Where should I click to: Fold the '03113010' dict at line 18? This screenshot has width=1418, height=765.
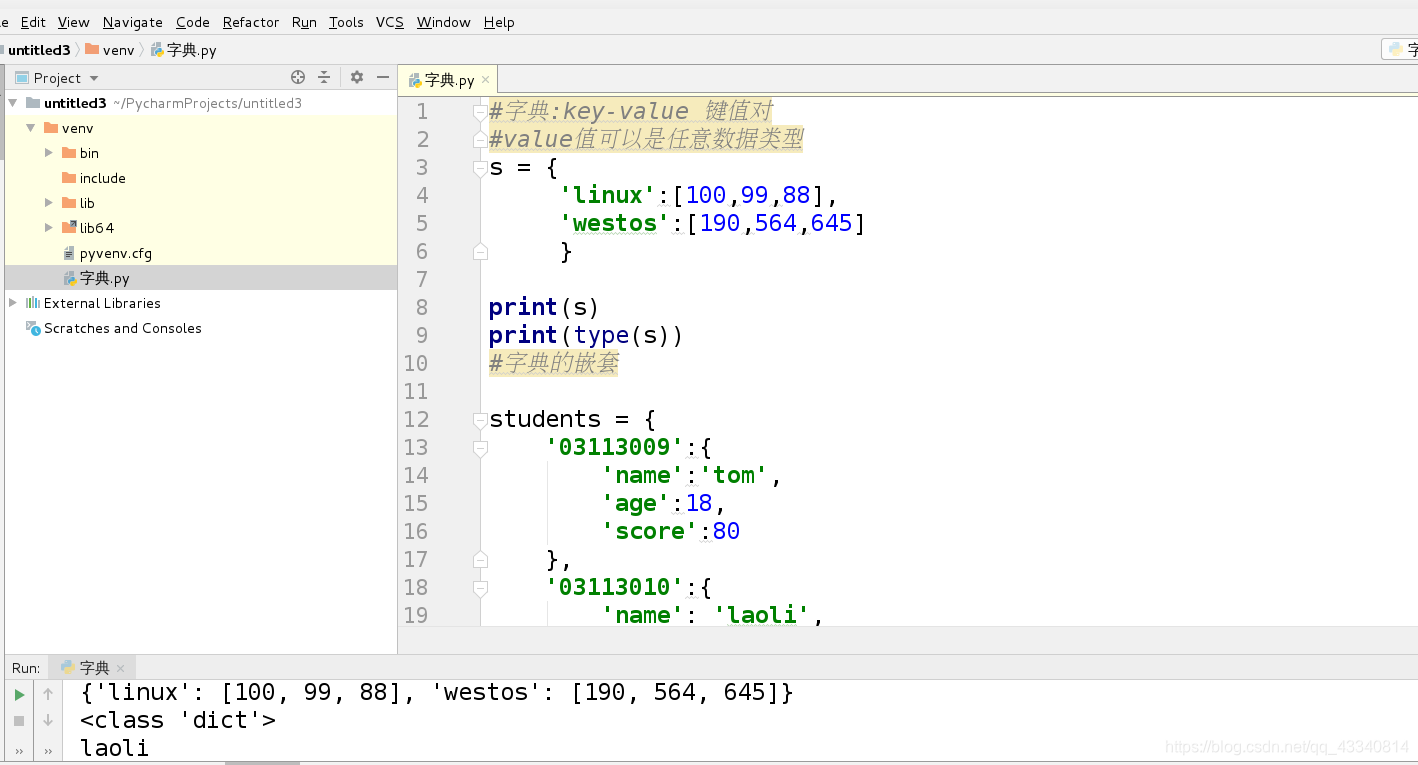pyautogui.click(x=480, y=587)
